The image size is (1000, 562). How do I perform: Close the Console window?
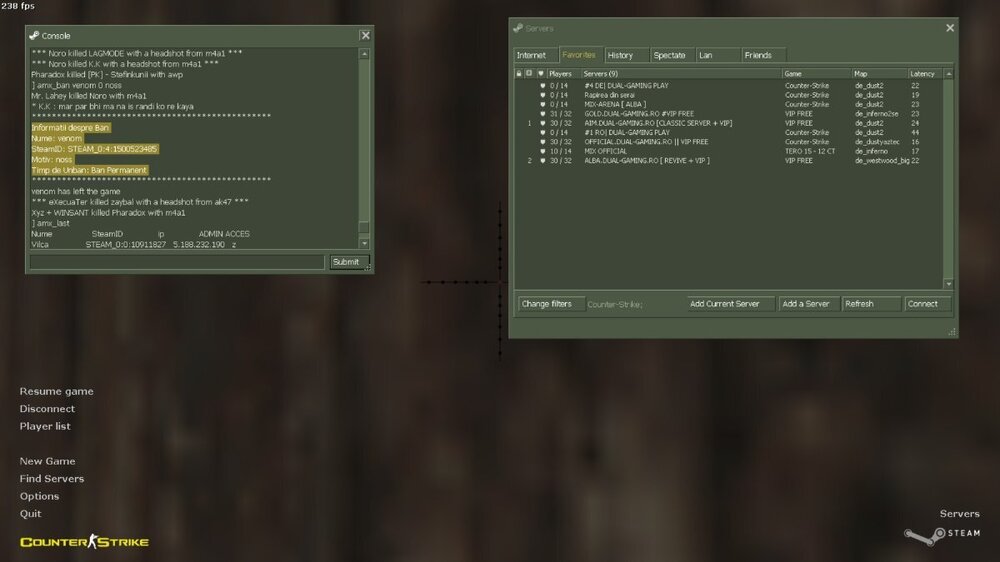click(x=365, y=35)
